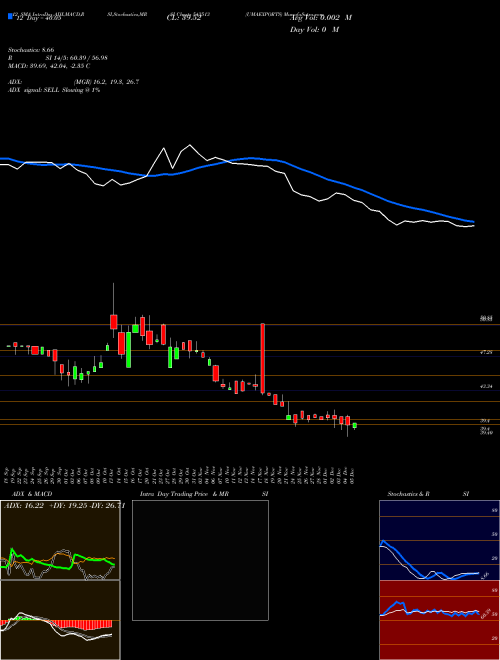Select the 'ADX signal: SELL' line
Viewport: 500px width, 660px height.
pyautogui.click(x=54, y=90)
